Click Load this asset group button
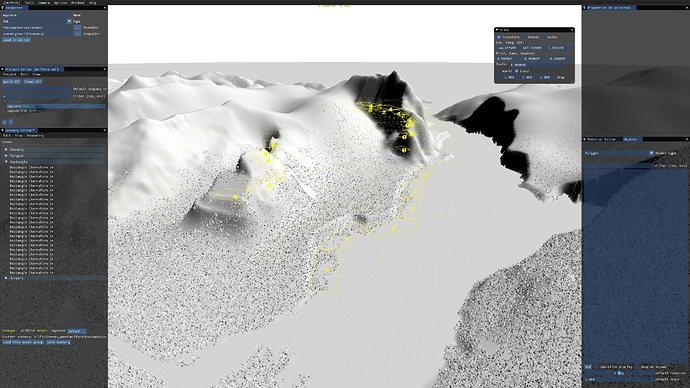This screenshot has width=690, height=388. 23,342
